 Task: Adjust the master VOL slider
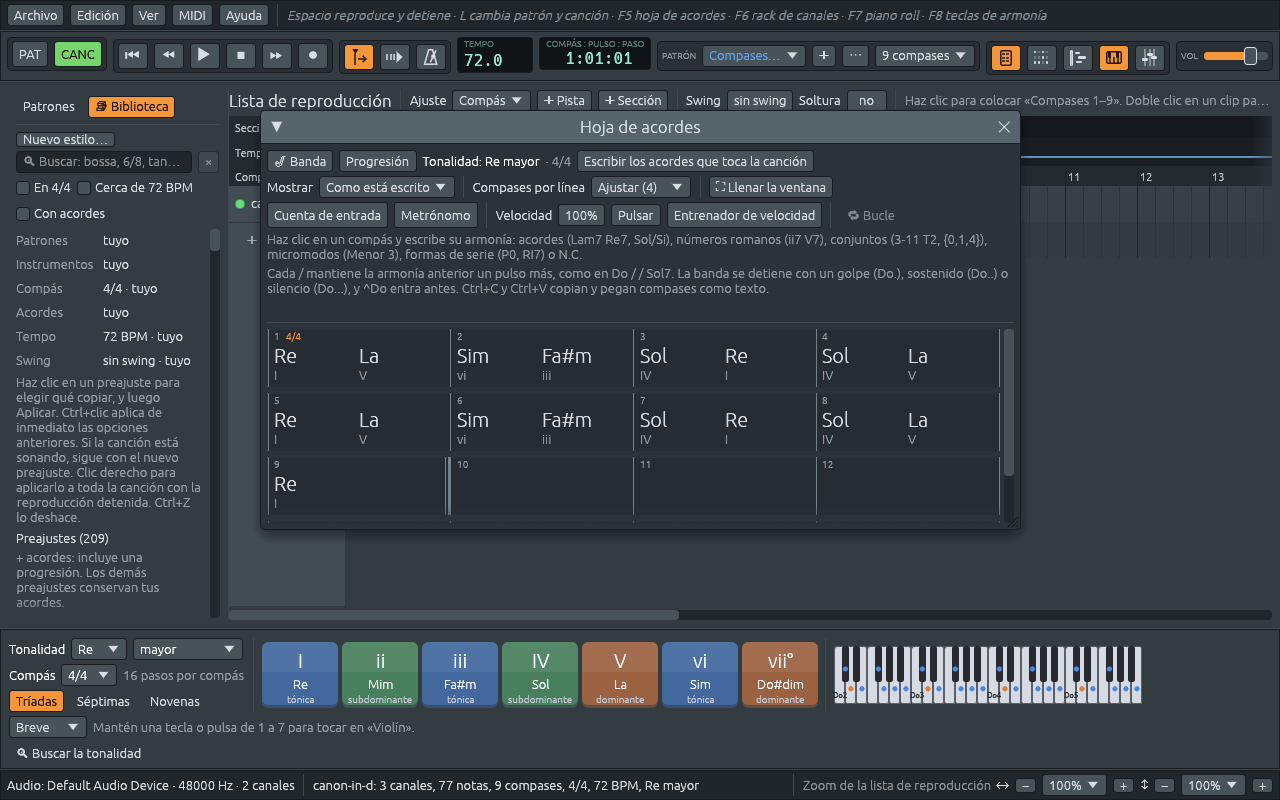(1230, 56)
